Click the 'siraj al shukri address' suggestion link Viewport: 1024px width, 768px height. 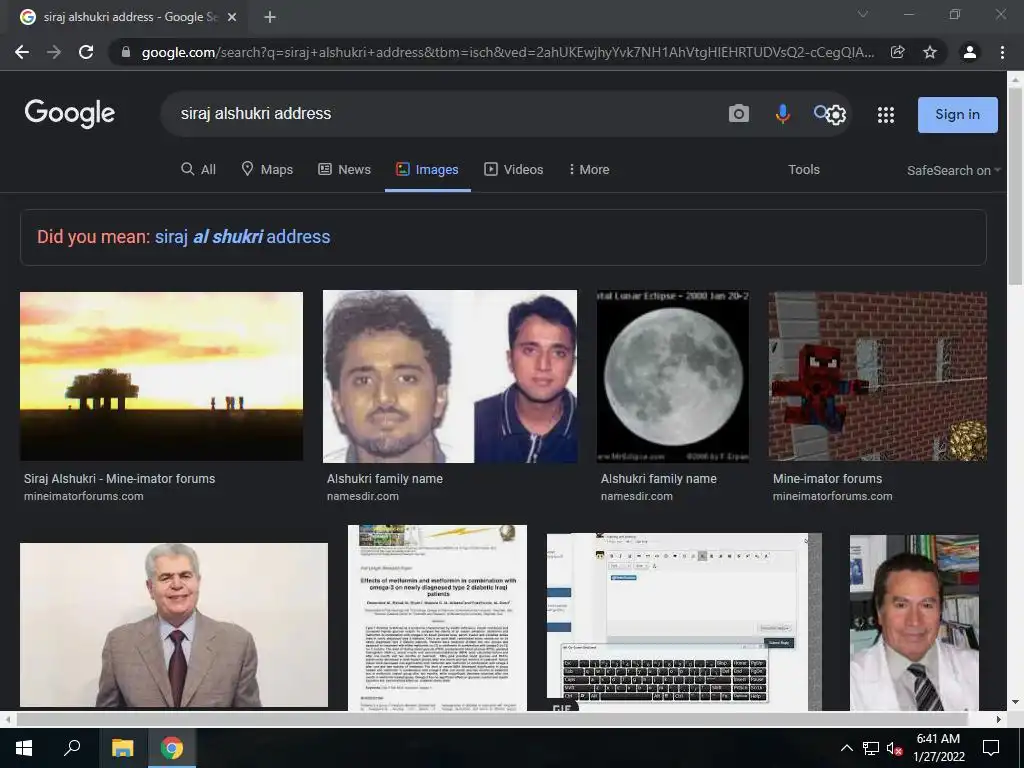click(242, 236)
